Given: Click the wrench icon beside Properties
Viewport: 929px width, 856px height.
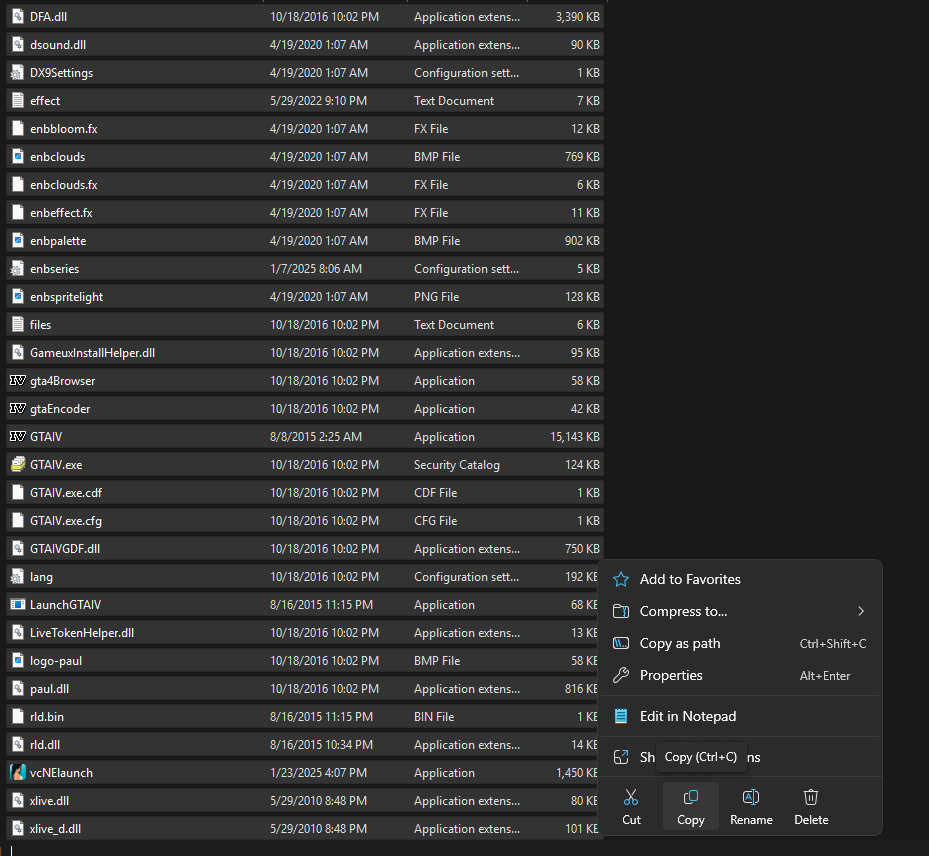Looking at the screenshot, I should pyautogui.click(x=621, y=675).
